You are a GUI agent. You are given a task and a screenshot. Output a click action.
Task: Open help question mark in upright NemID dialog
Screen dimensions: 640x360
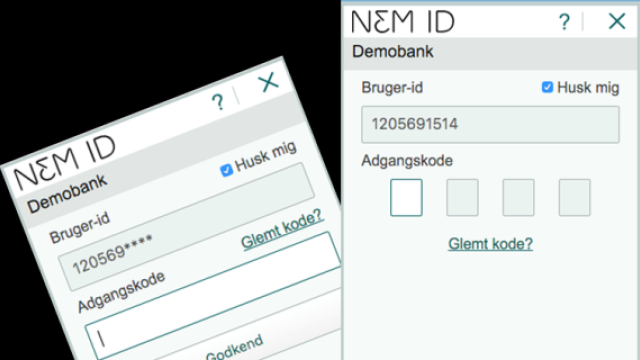click(564, 22)
